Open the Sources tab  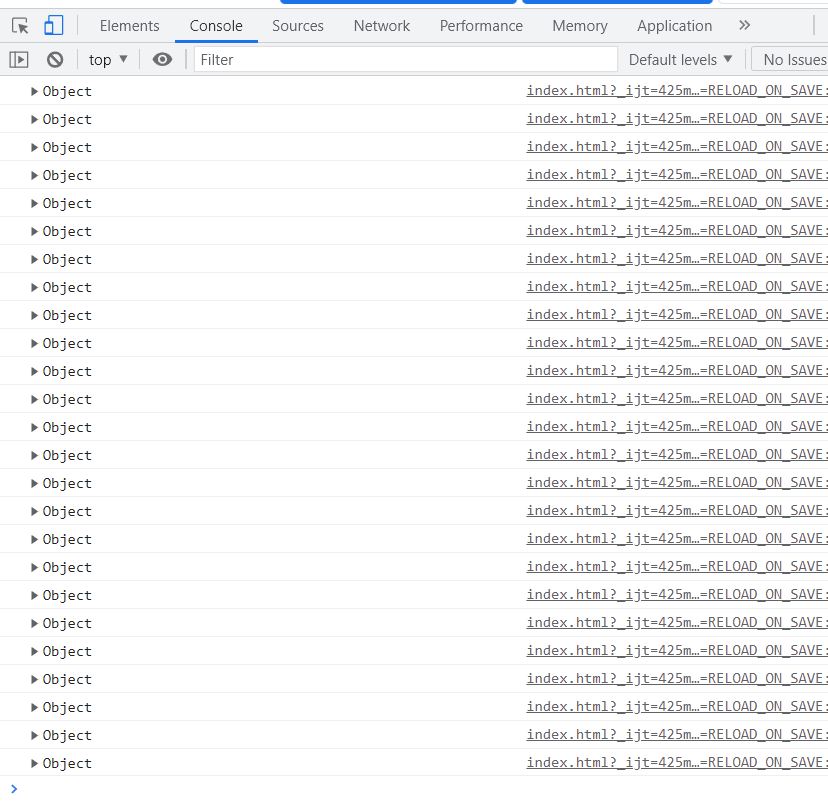[x=298, y=26]
